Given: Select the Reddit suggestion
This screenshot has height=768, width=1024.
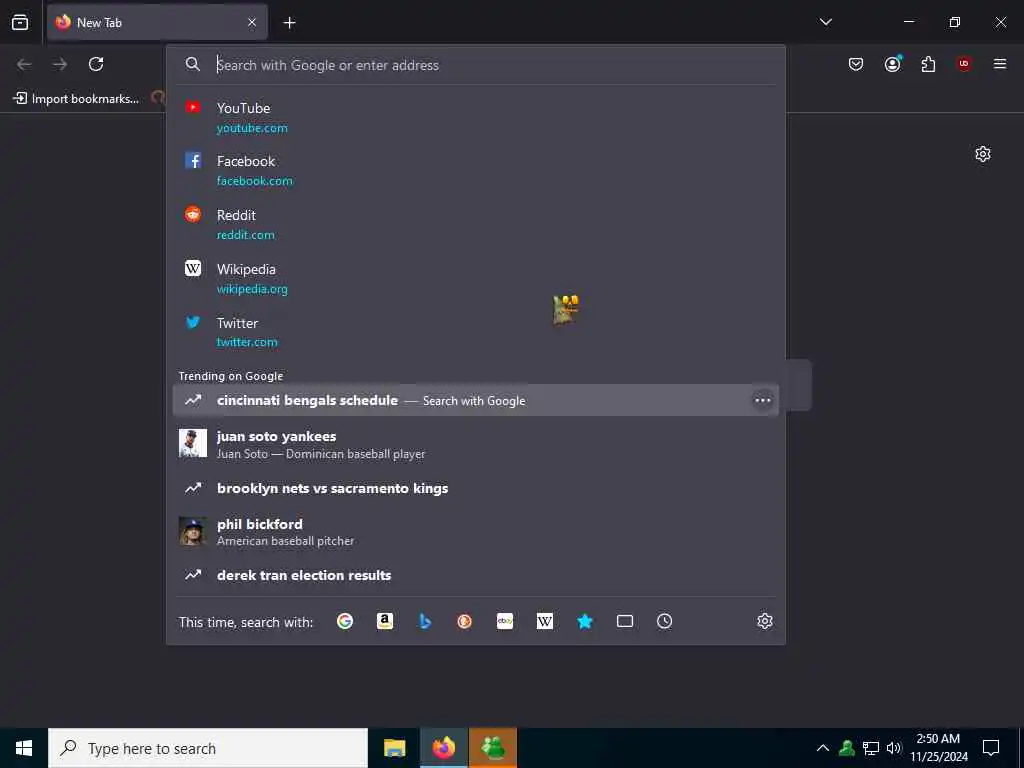Looking at the screenshot, I should (x=475, y=224).
